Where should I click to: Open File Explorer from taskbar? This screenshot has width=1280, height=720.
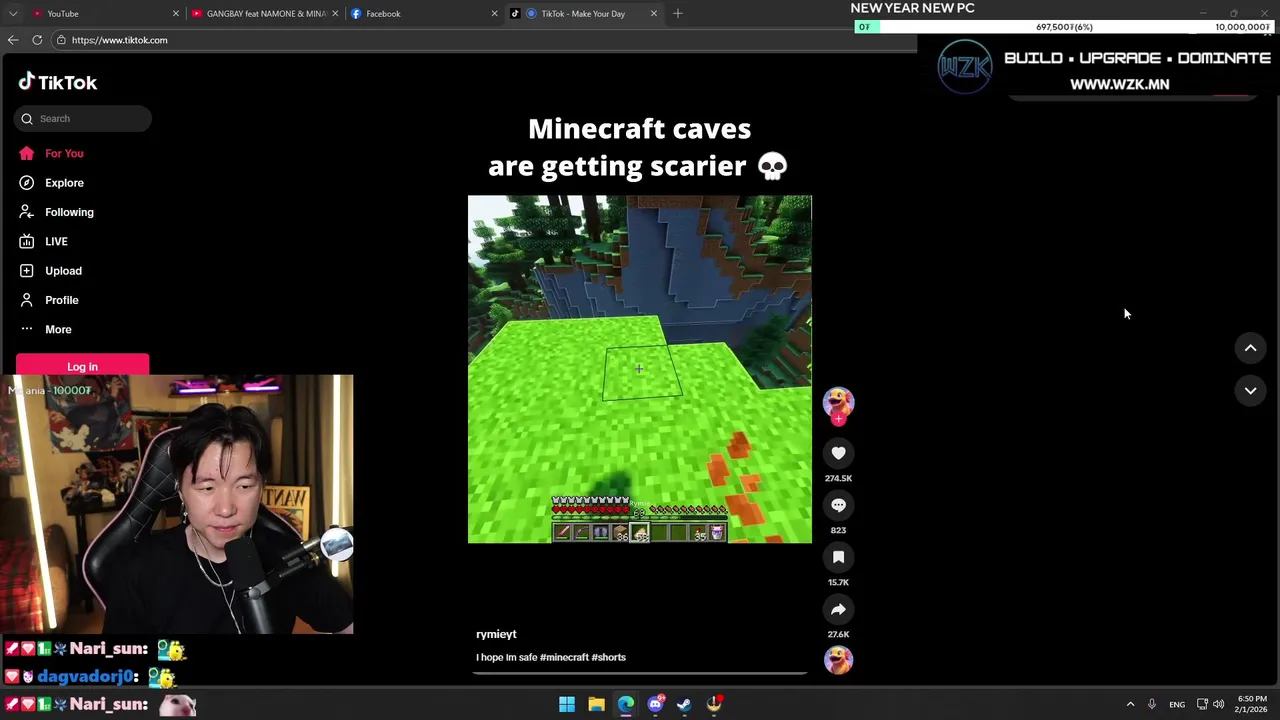[596, 704]
